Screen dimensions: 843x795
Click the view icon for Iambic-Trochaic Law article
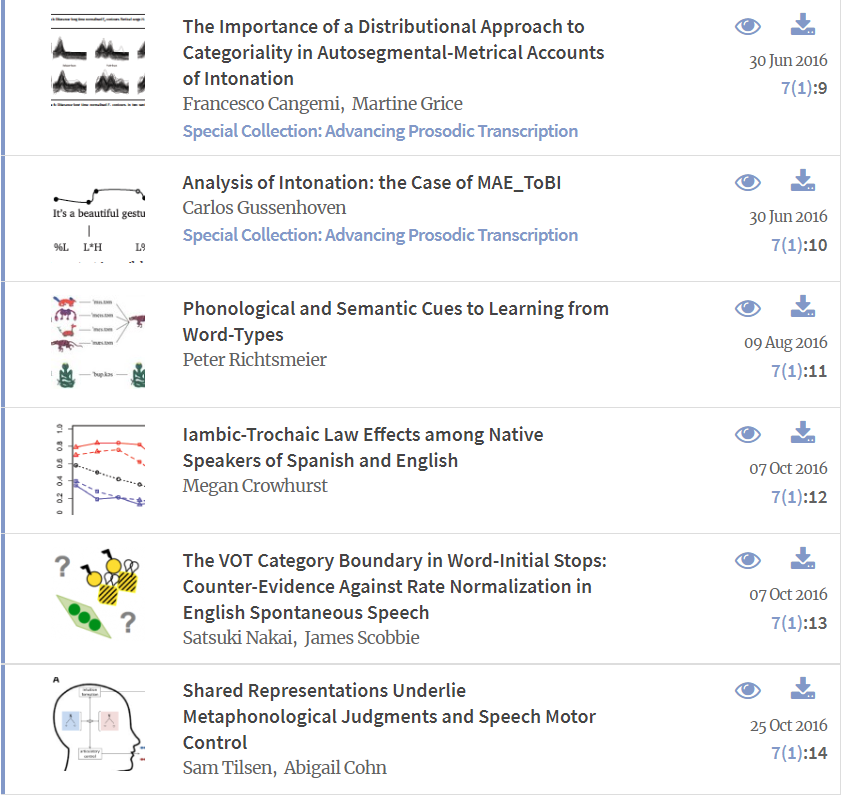[748, 434]
